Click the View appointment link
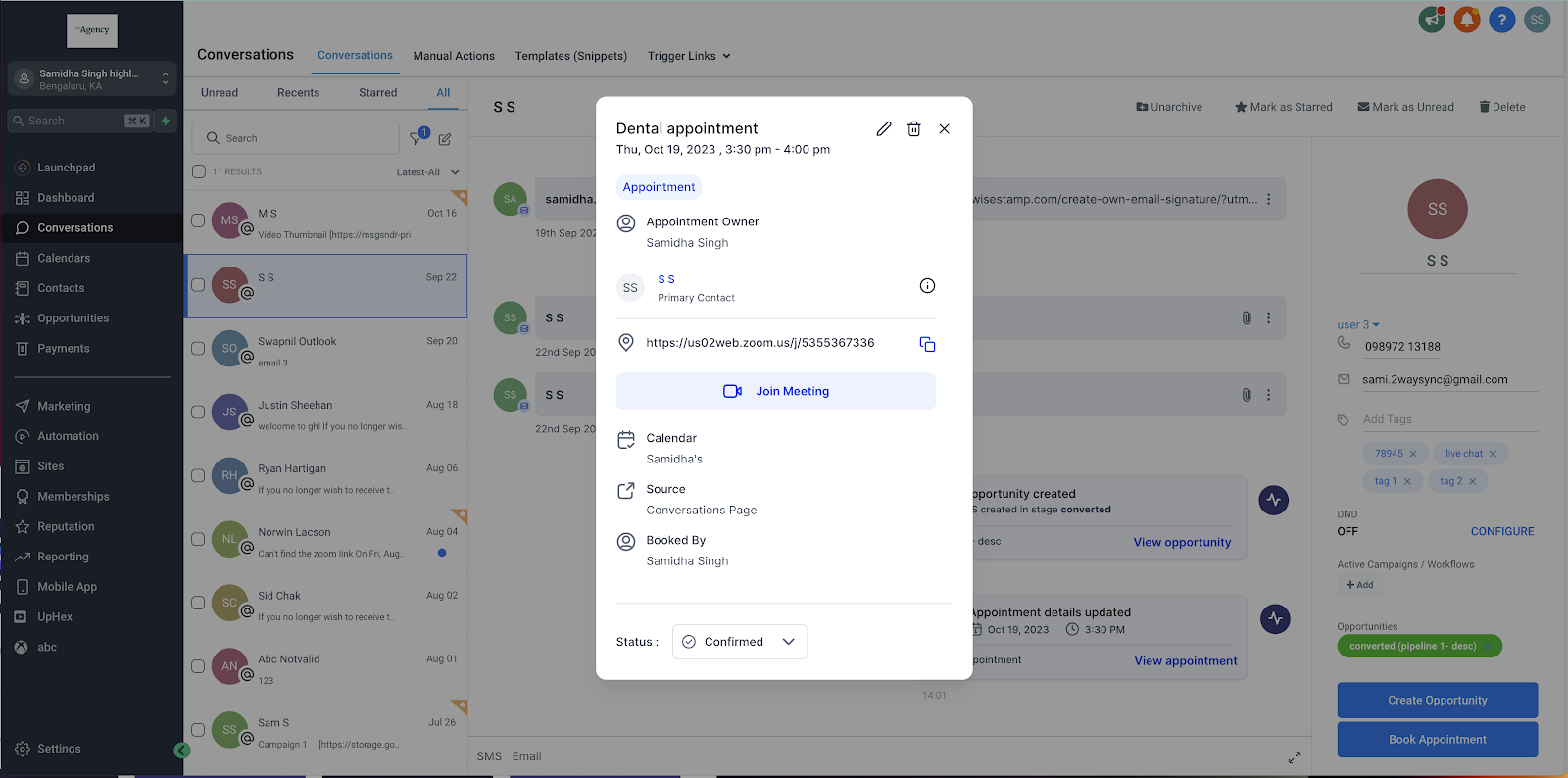 [1186, 661]
